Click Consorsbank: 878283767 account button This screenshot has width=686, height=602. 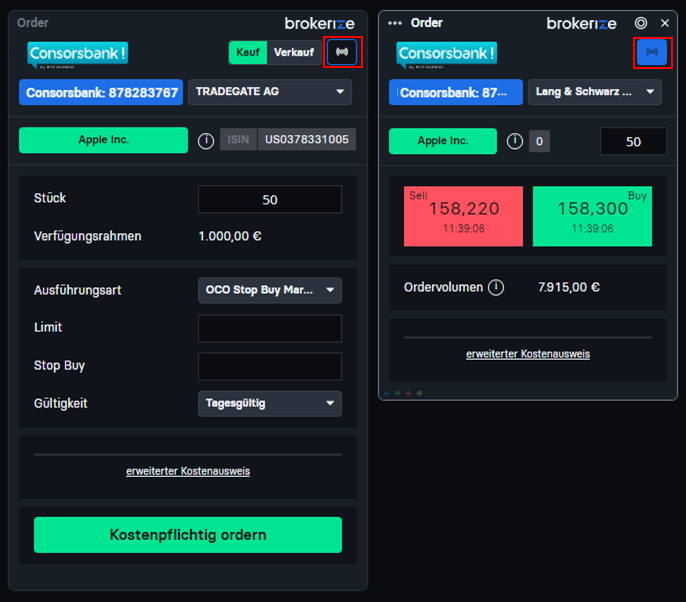coord(101,92)
